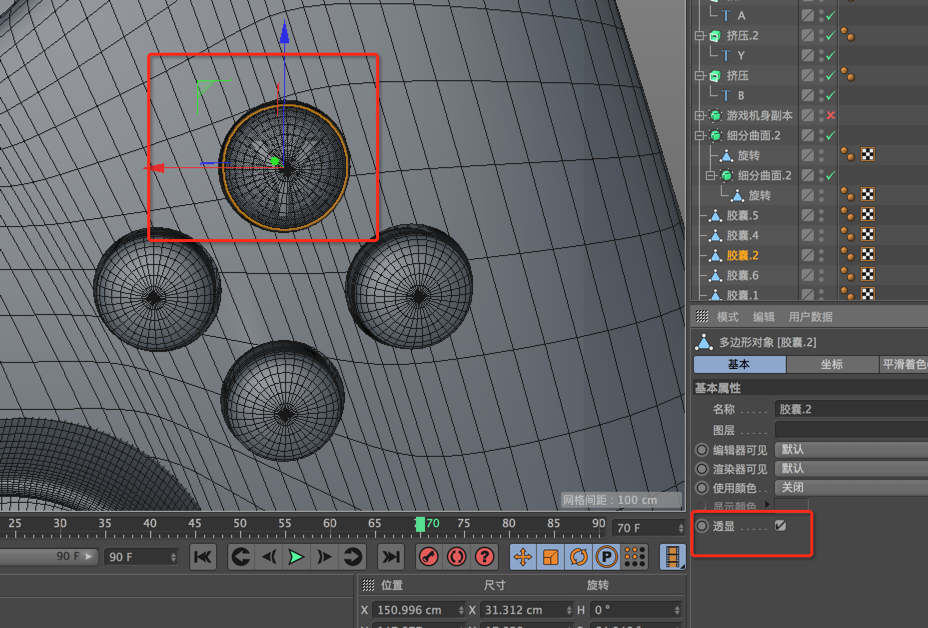Toggle position keyframing move icon

pos(523,557)
